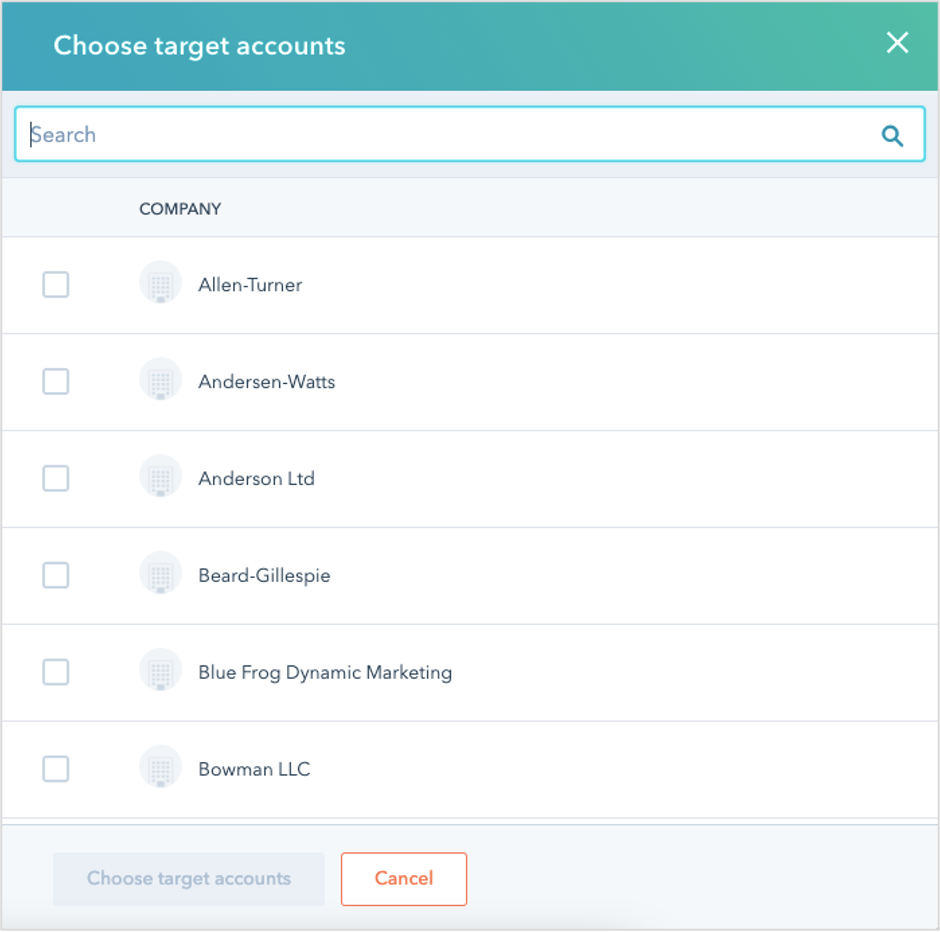
Task: Enable the Beard-Gillespie checkbox
Action: click(56, 575)
